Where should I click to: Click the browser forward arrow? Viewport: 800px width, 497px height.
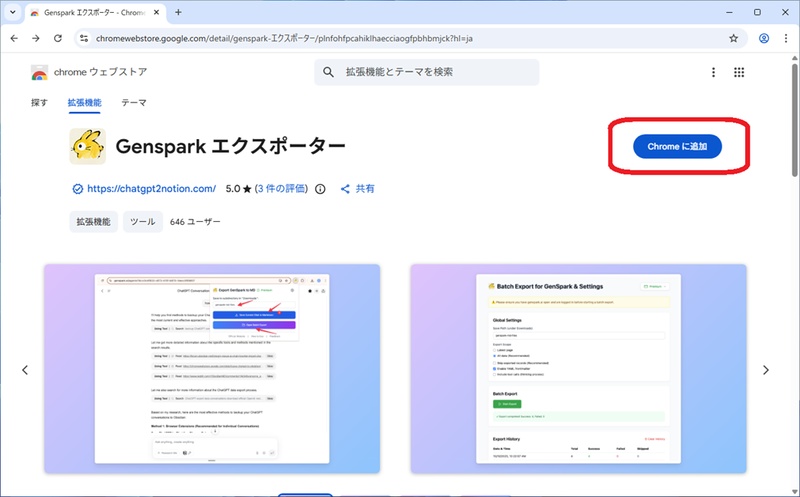pyautogui.click(x=36, y=38)
